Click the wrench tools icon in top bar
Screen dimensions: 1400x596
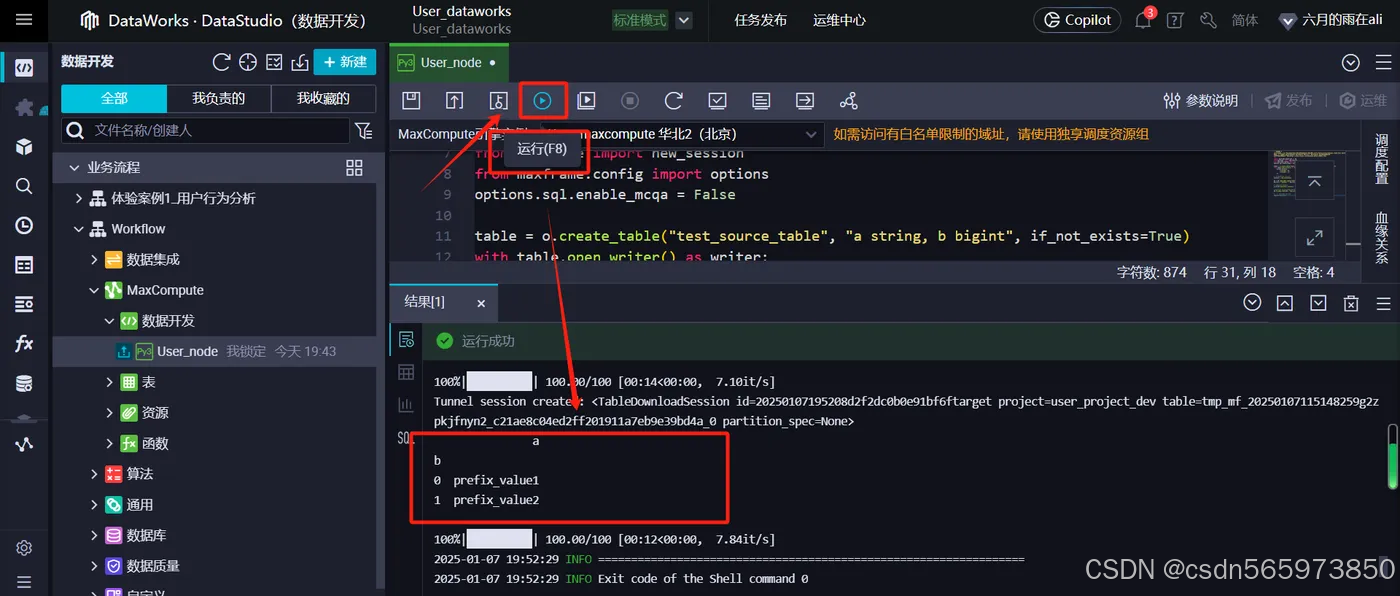(x=1208, y=20)
